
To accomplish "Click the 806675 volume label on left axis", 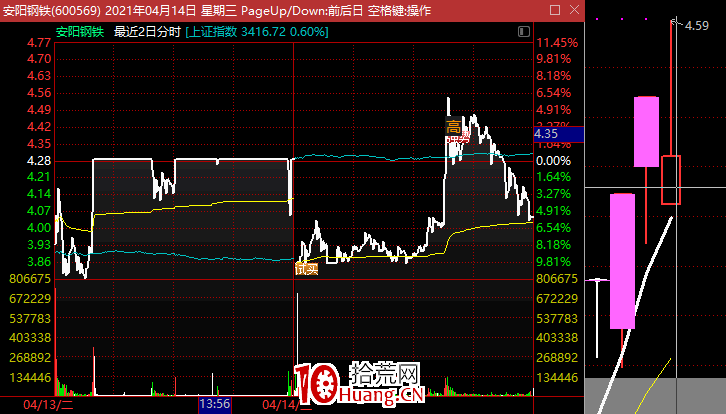I will point(30,279).
